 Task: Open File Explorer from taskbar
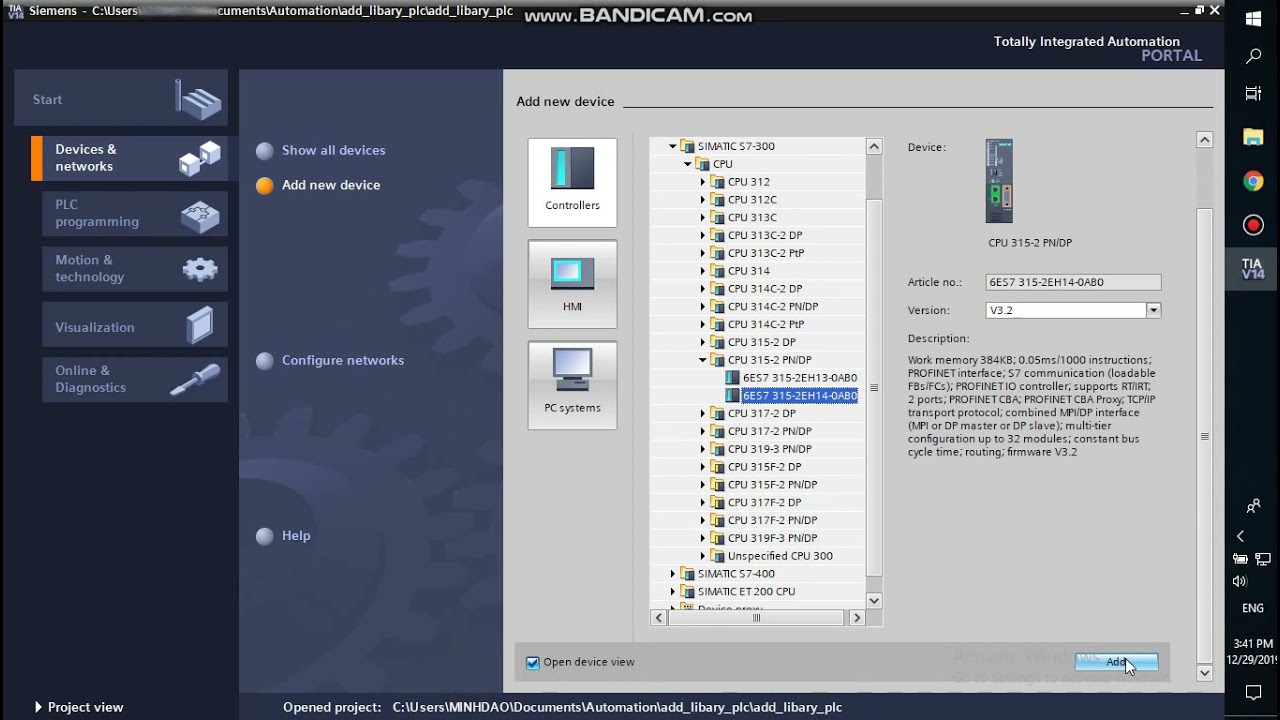point(1253,137)
